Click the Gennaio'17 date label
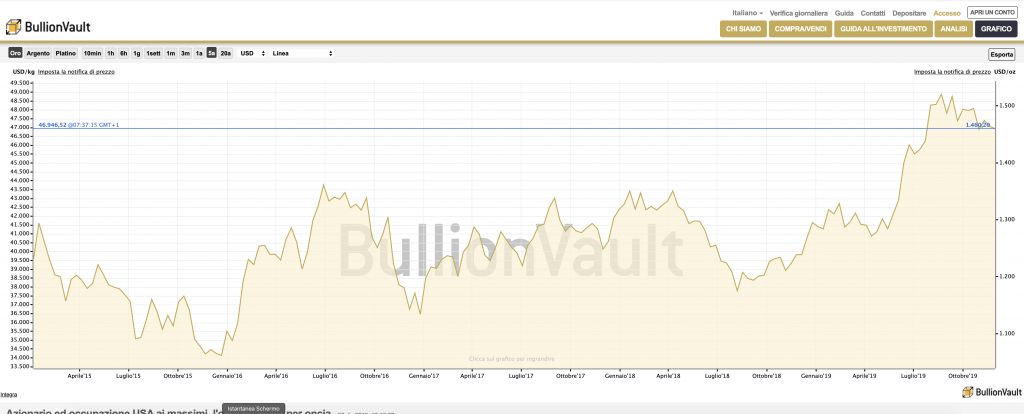 pyautogui.click(x=423, y=376)
